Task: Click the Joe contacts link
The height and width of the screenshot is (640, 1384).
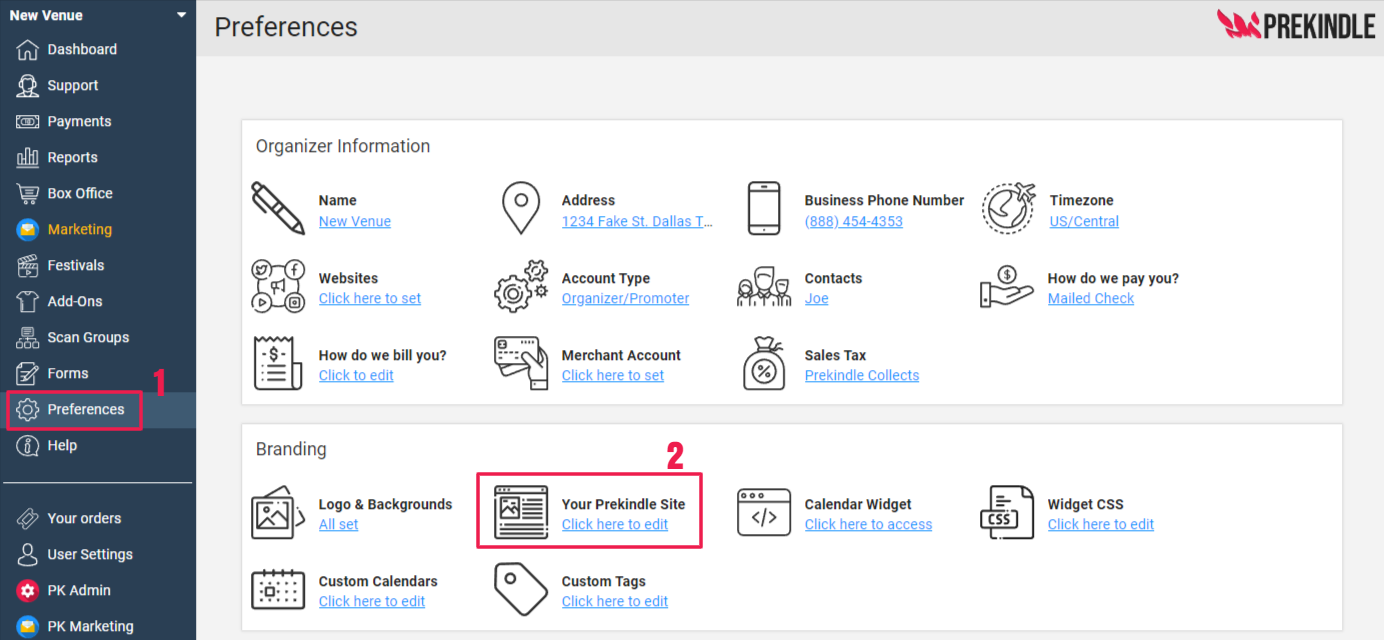Action: [817, 298]
